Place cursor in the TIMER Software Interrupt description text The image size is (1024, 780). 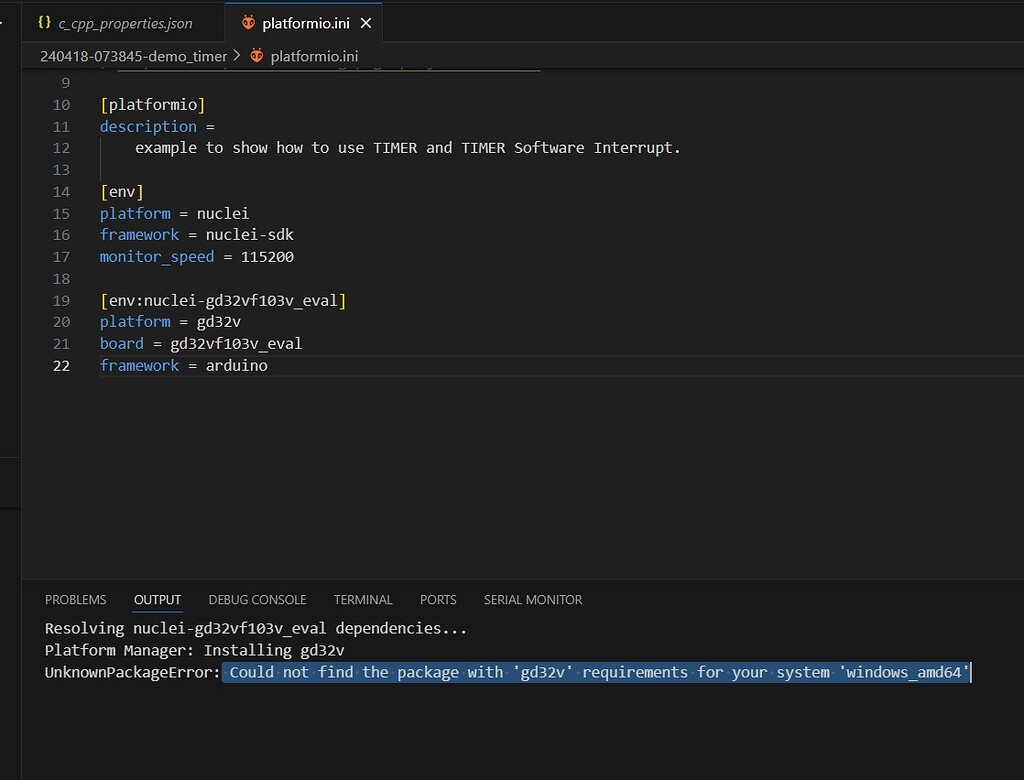408,148
